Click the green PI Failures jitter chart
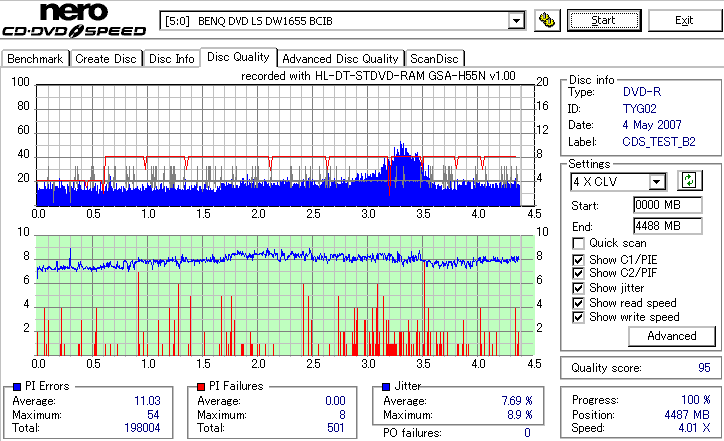This screenshot has width=724, height=441. (x=285, y=296)
